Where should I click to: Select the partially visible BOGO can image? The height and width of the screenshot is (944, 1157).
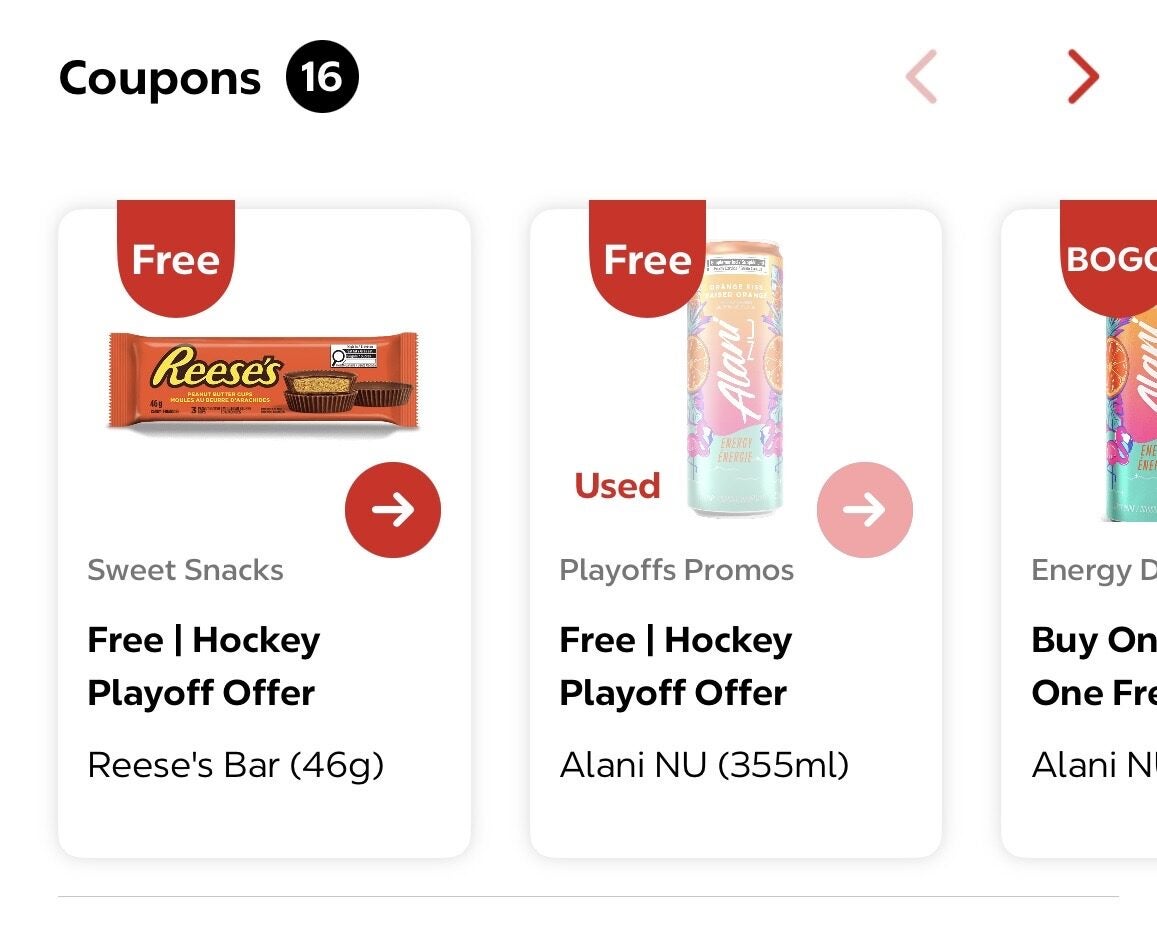(x=1130, y=419)
